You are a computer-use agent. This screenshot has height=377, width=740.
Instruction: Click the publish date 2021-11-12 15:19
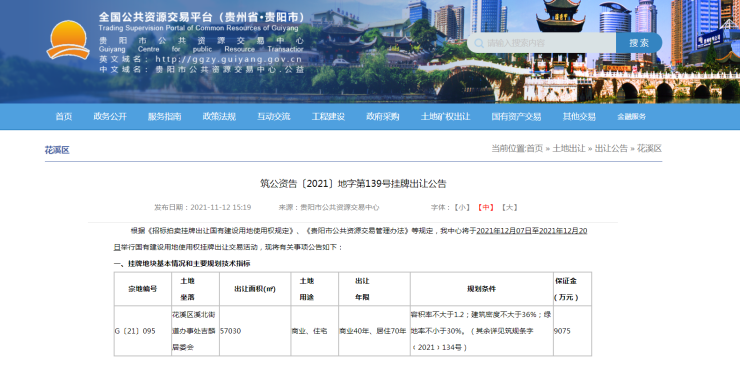tap(220, 207)
